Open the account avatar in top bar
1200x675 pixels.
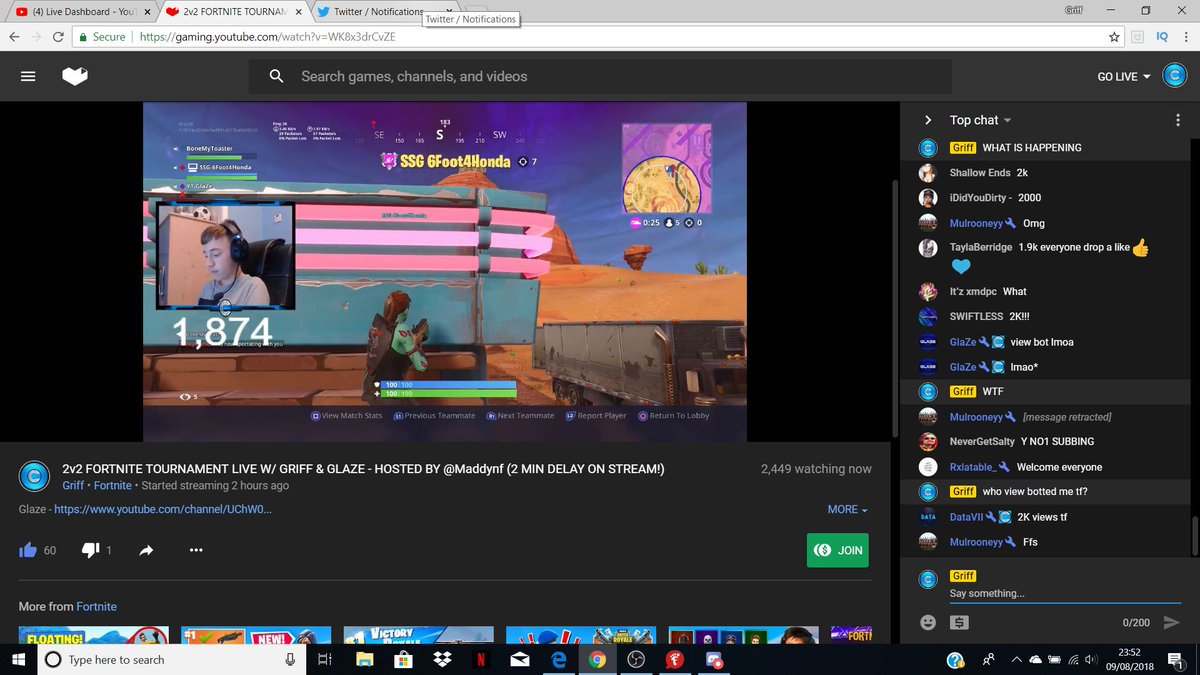[x=1174, y=76]
